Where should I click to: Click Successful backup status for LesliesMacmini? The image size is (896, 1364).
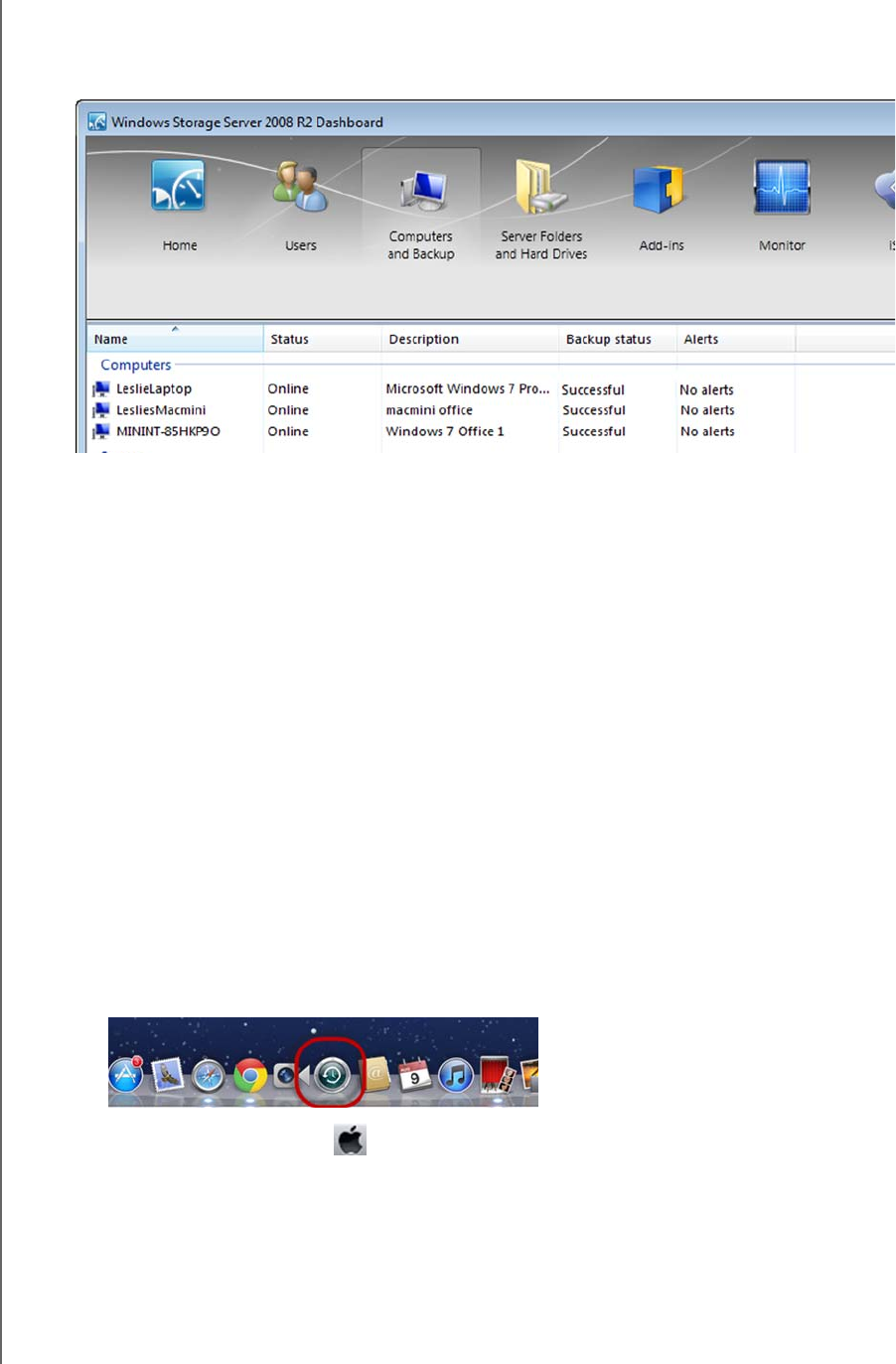(594, 410)
